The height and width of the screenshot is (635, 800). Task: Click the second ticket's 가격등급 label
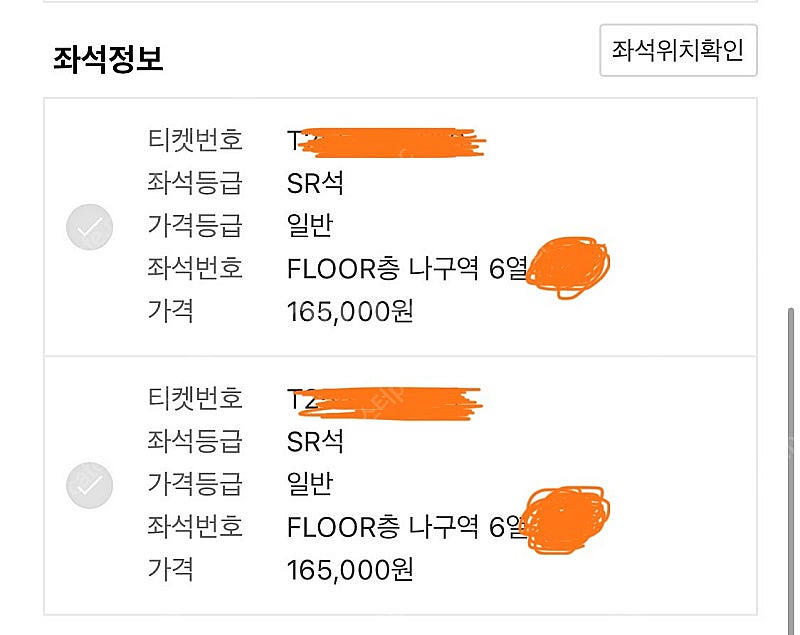coord(194,484)
